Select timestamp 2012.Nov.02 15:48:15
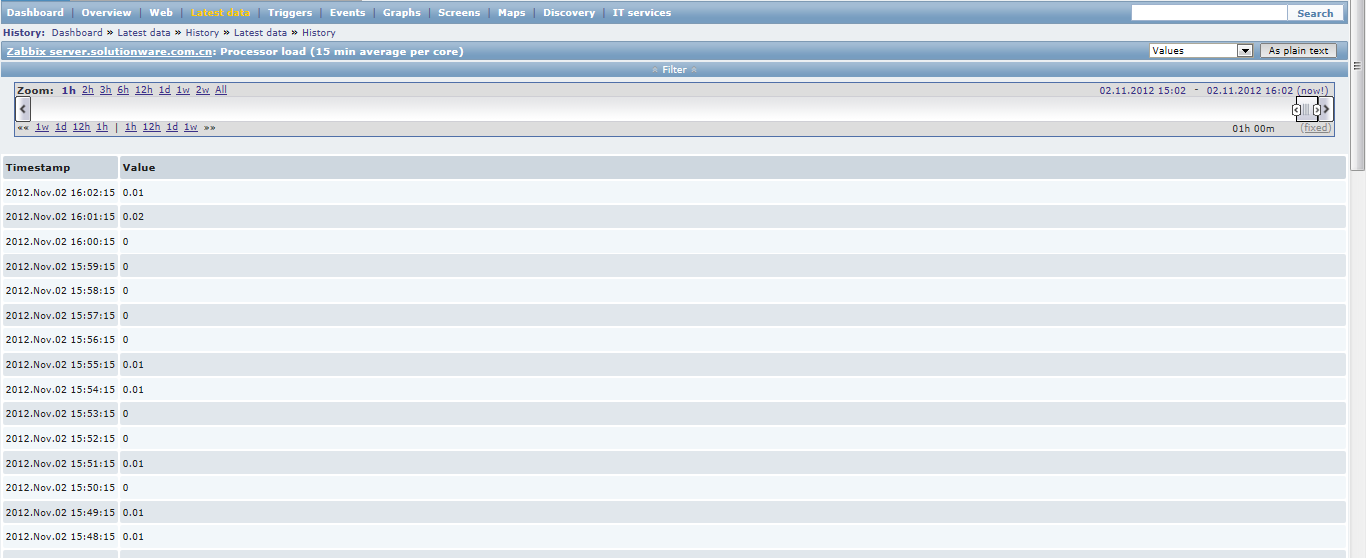 [x=60, y=536]
